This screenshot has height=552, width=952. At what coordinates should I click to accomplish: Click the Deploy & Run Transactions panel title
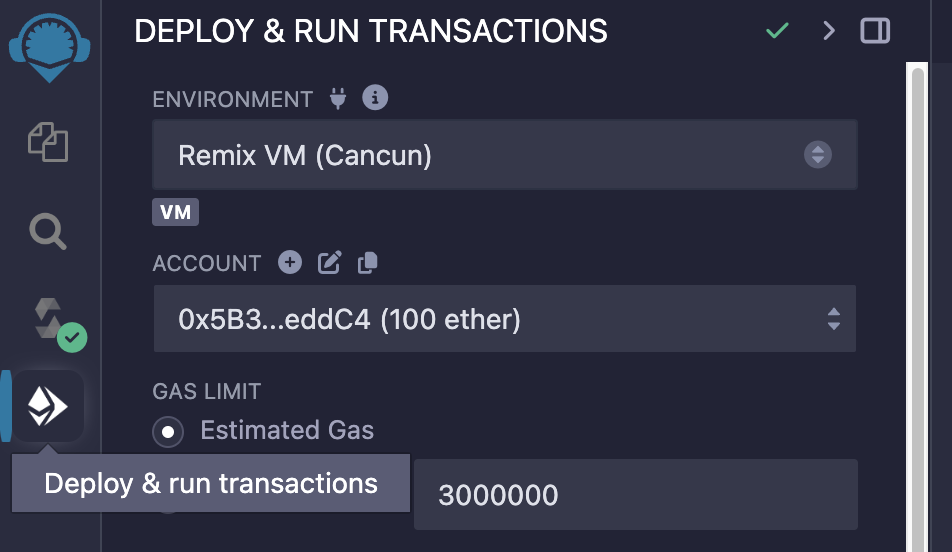tap(370, 32)
